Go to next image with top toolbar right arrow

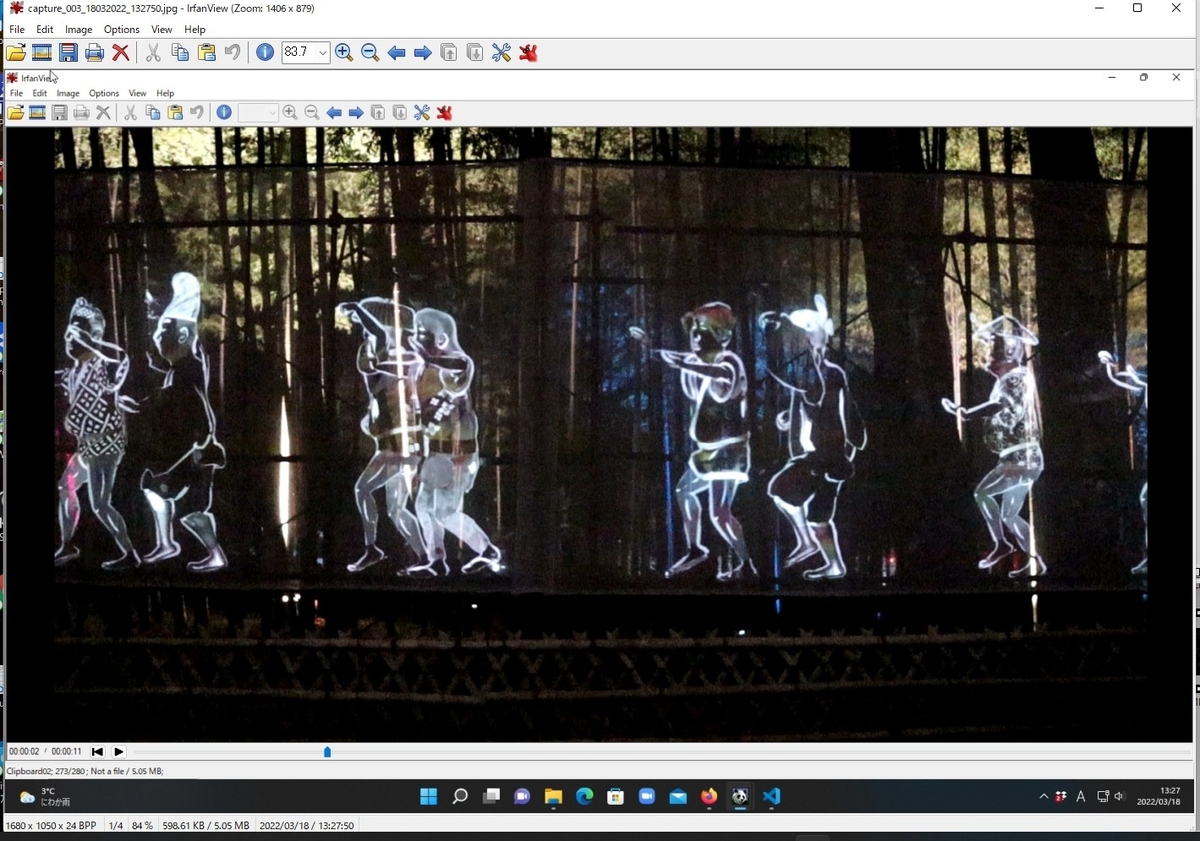(422, 53)
